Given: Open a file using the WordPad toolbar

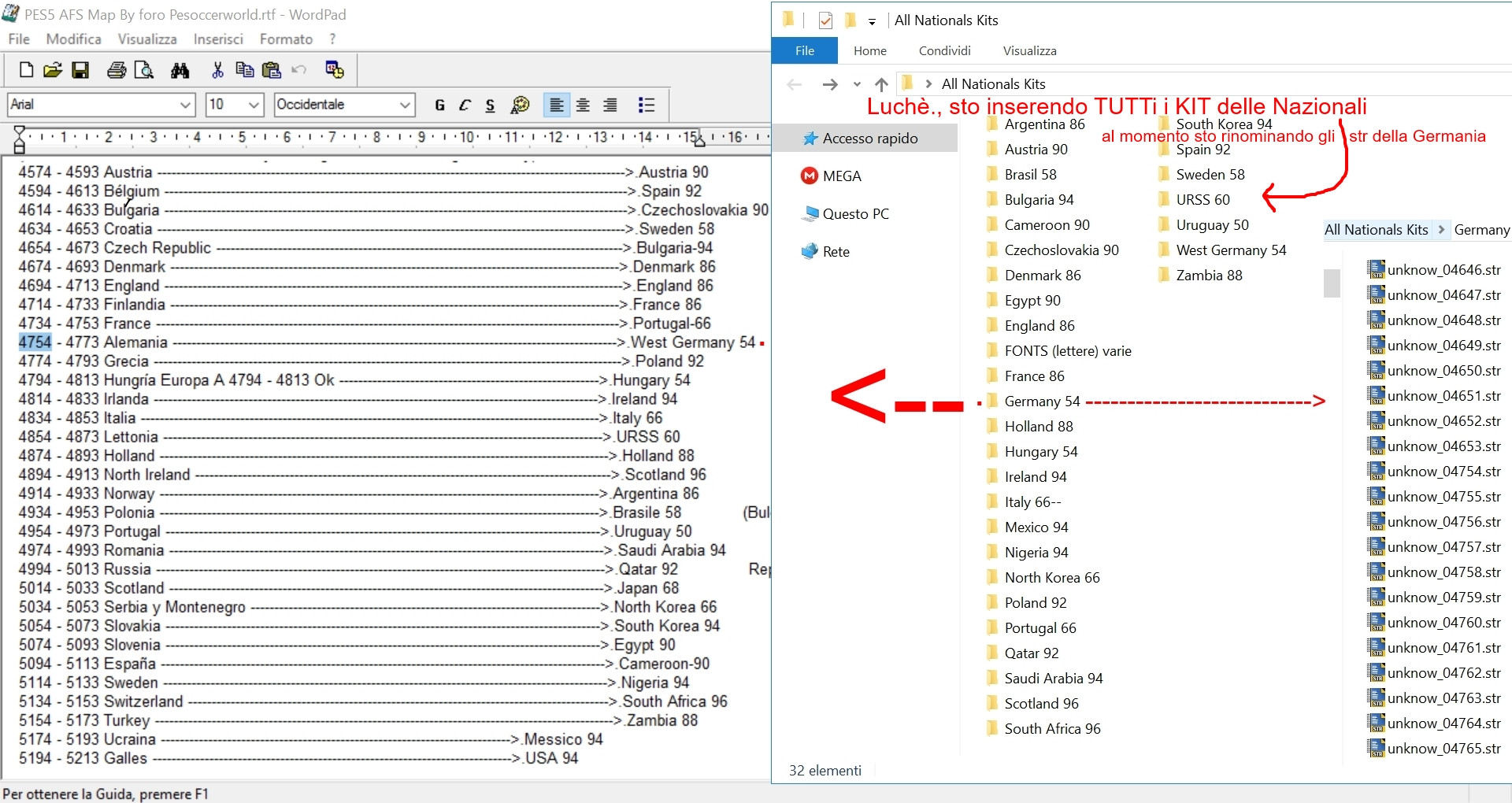Looking at the screenshot, I should (x=53, y=70).
